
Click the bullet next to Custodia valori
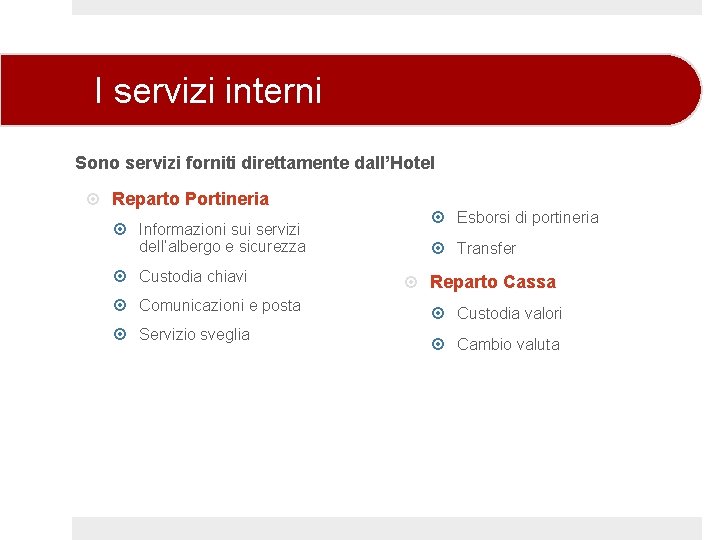tap(438, 313)
